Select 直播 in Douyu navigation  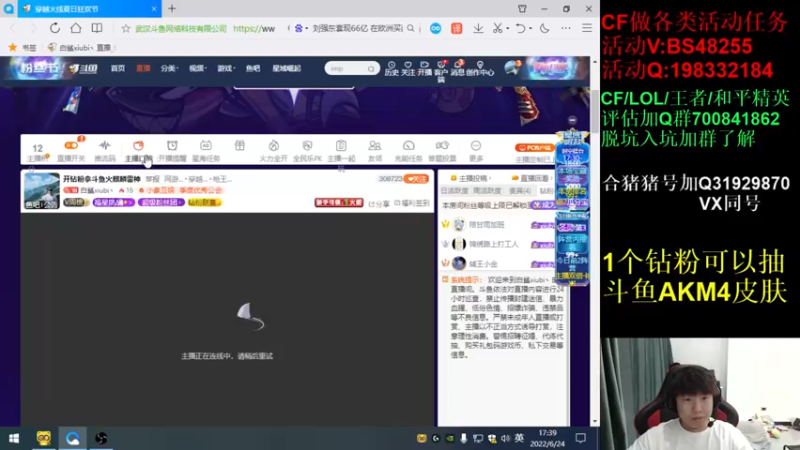(143, 68)
